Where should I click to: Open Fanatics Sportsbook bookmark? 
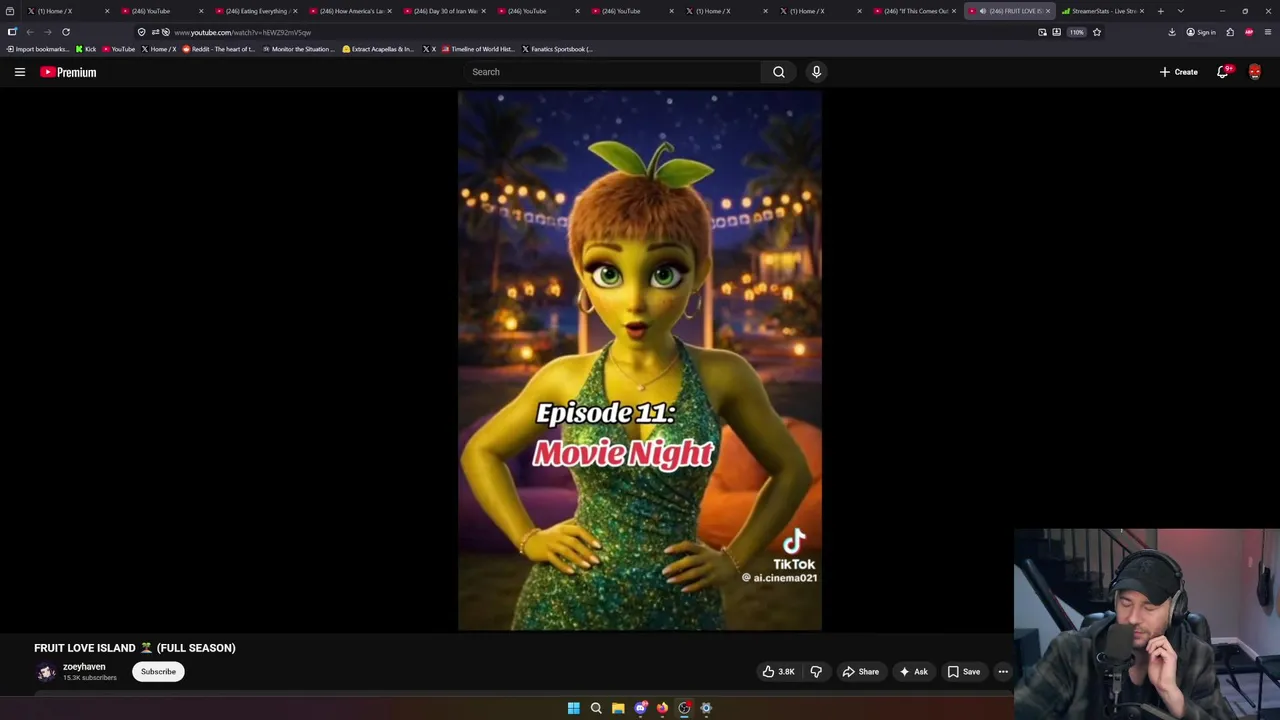pyautogui.click(x=557, y=49)
